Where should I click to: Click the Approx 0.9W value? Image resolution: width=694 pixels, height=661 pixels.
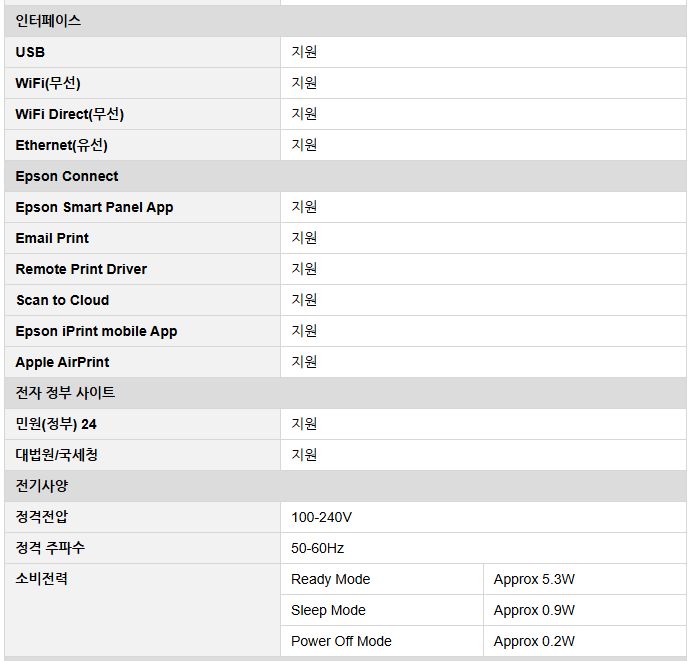534,610
